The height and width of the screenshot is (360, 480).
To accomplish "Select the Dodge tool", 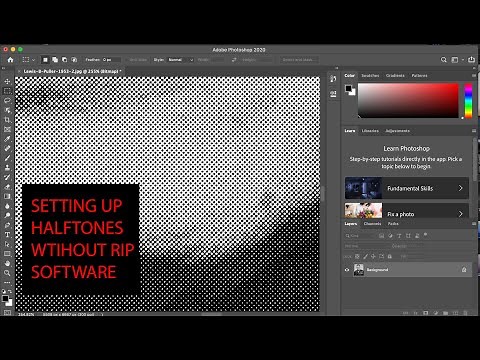I will click(x=7, y=215).
